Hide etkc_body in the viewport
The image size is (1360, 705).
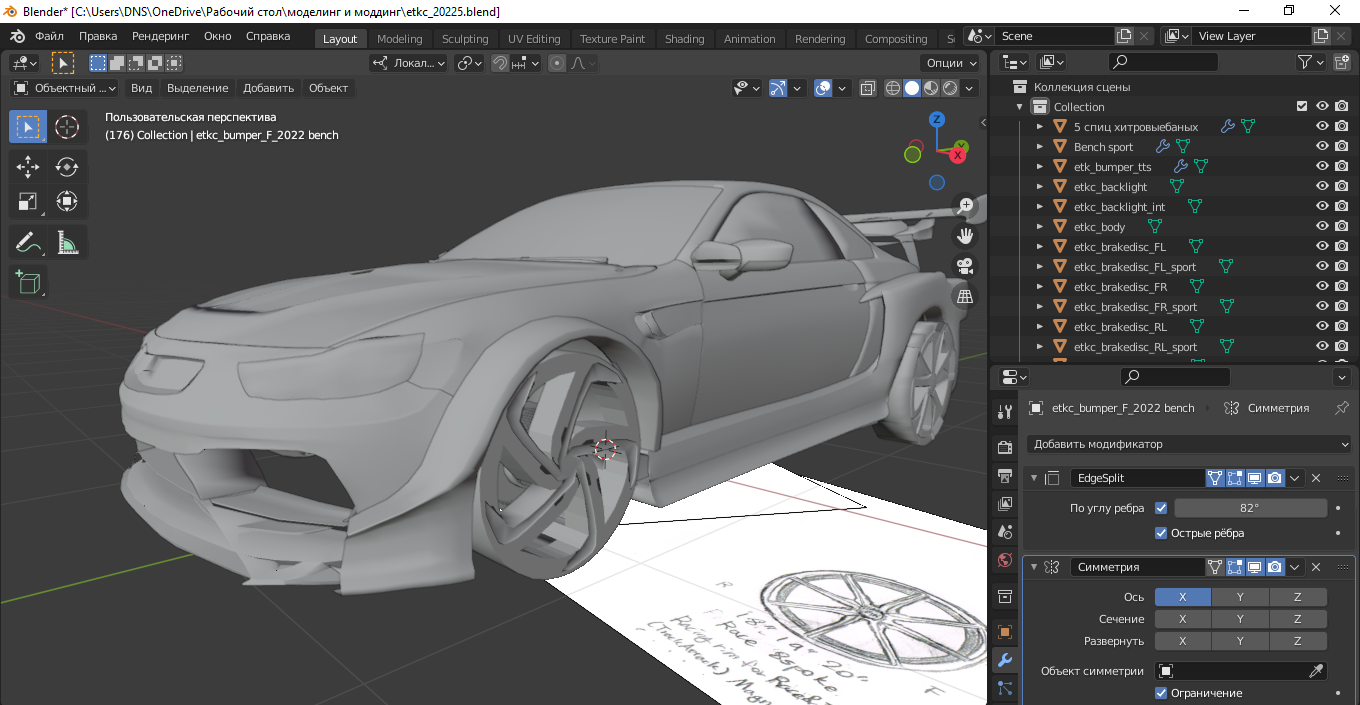pyautogui.click(x=1322, y=227)
